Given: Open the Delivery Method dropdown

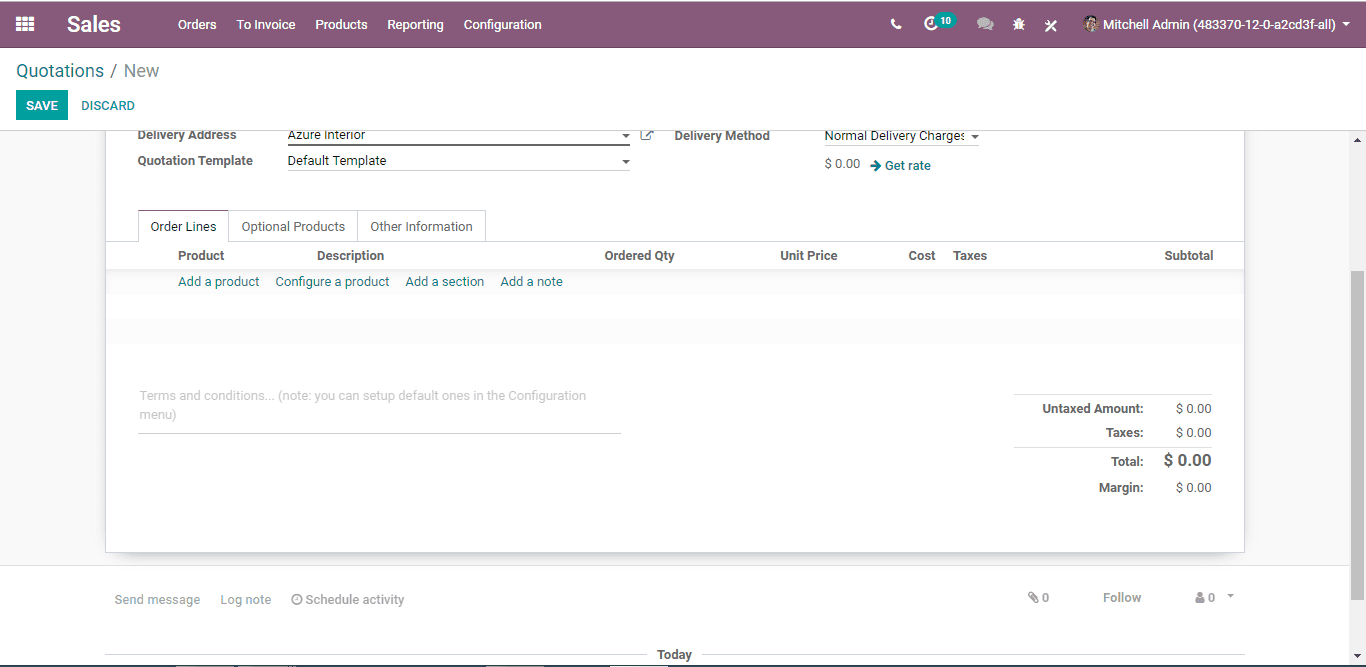Looking at the screenshot, I should (x=901, y=136).
